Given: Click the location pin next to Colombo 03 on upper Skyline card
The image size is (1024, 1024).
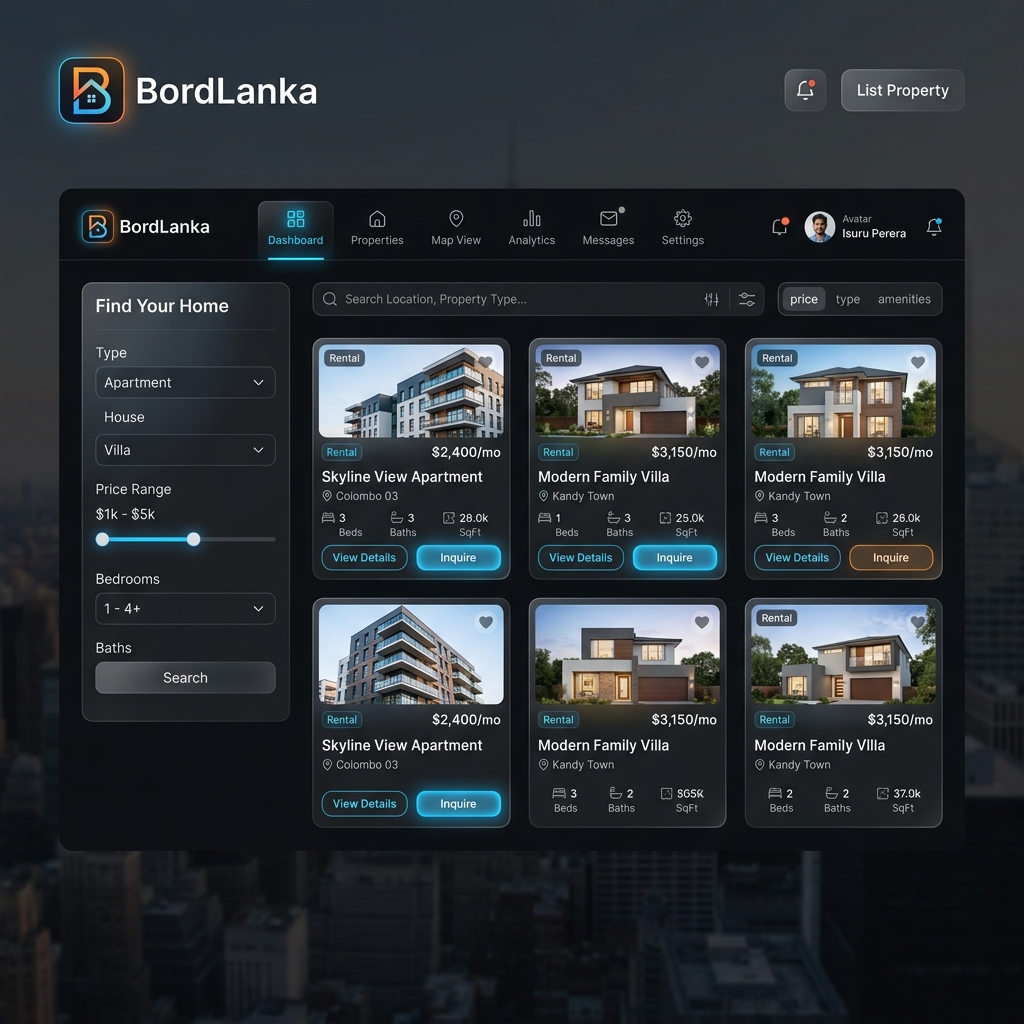Looking at the screenshot, I should [327, 496].
